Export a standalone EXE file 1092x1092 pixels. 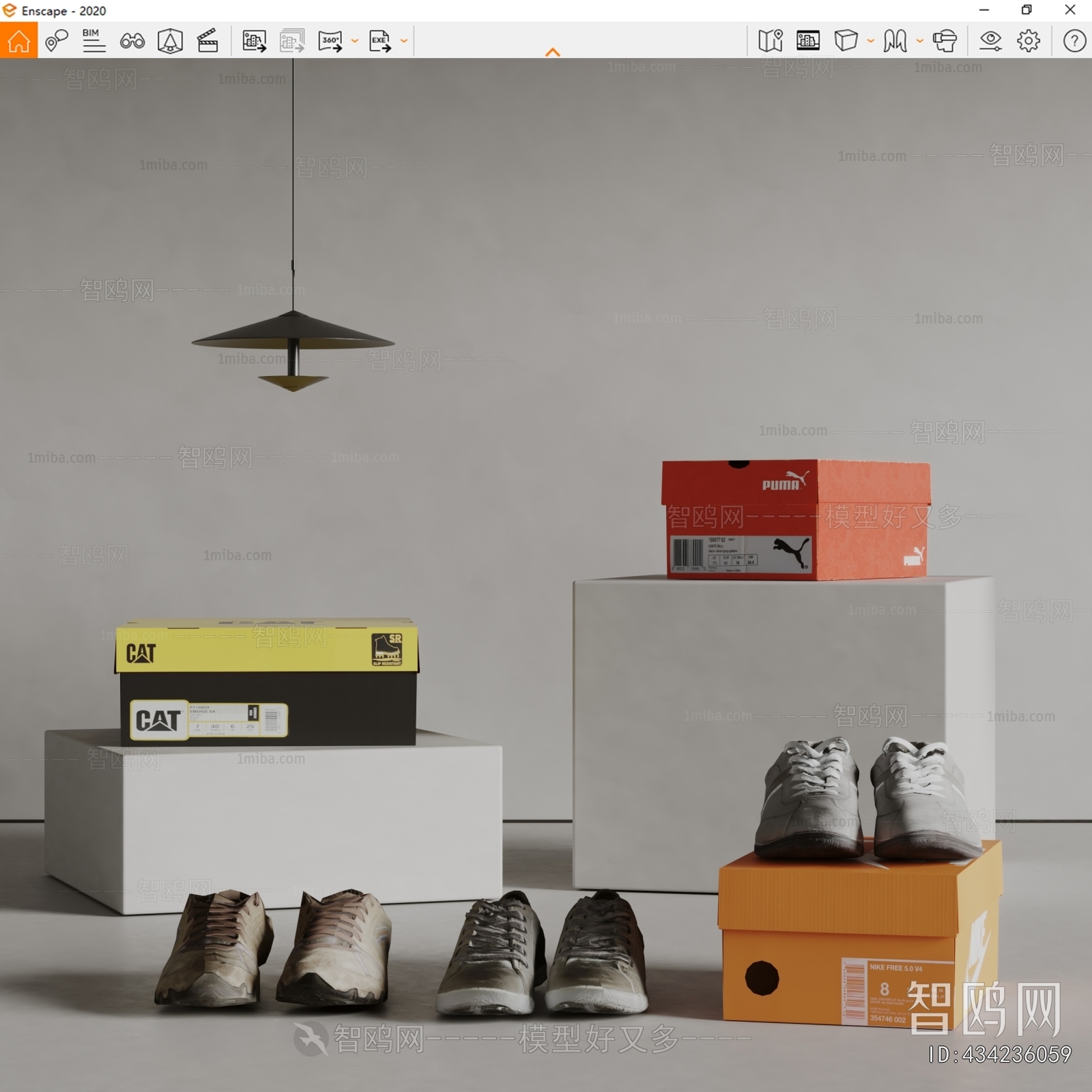pyautogui.click(x=380, y=41)
